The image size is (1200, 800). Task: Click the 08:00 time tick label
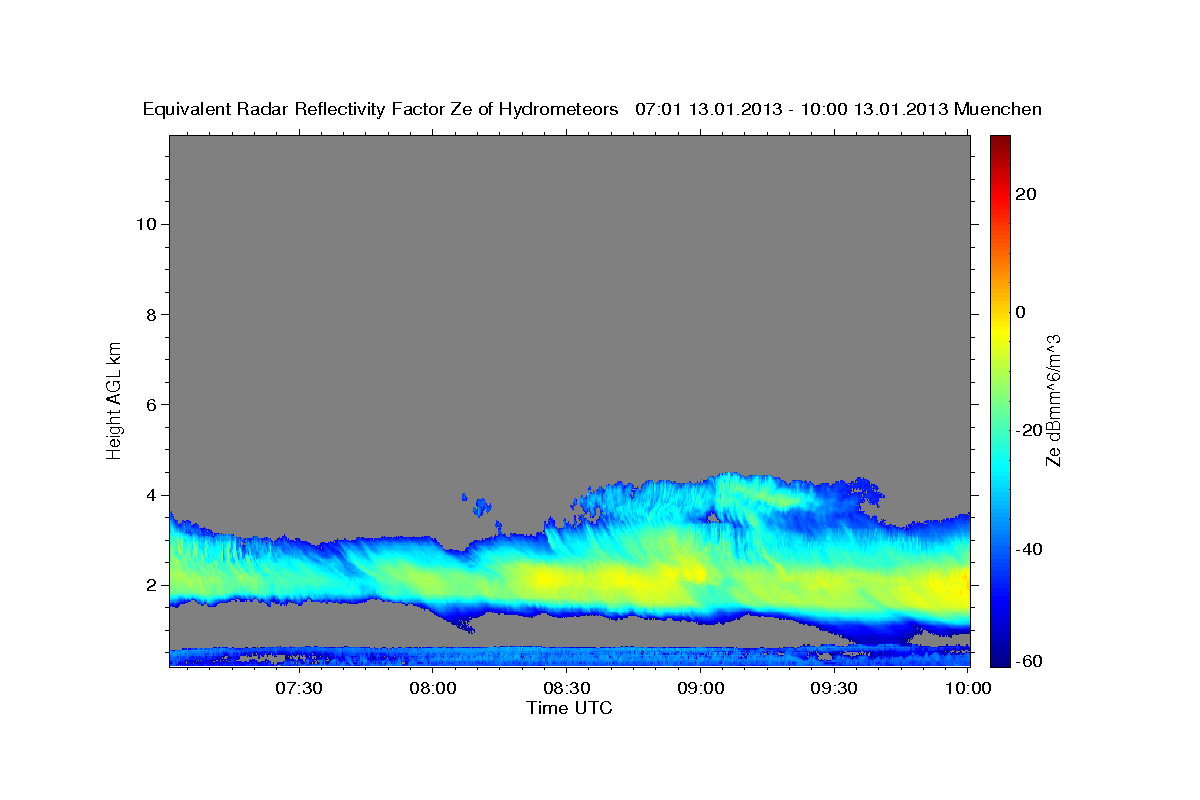(432, 688)
